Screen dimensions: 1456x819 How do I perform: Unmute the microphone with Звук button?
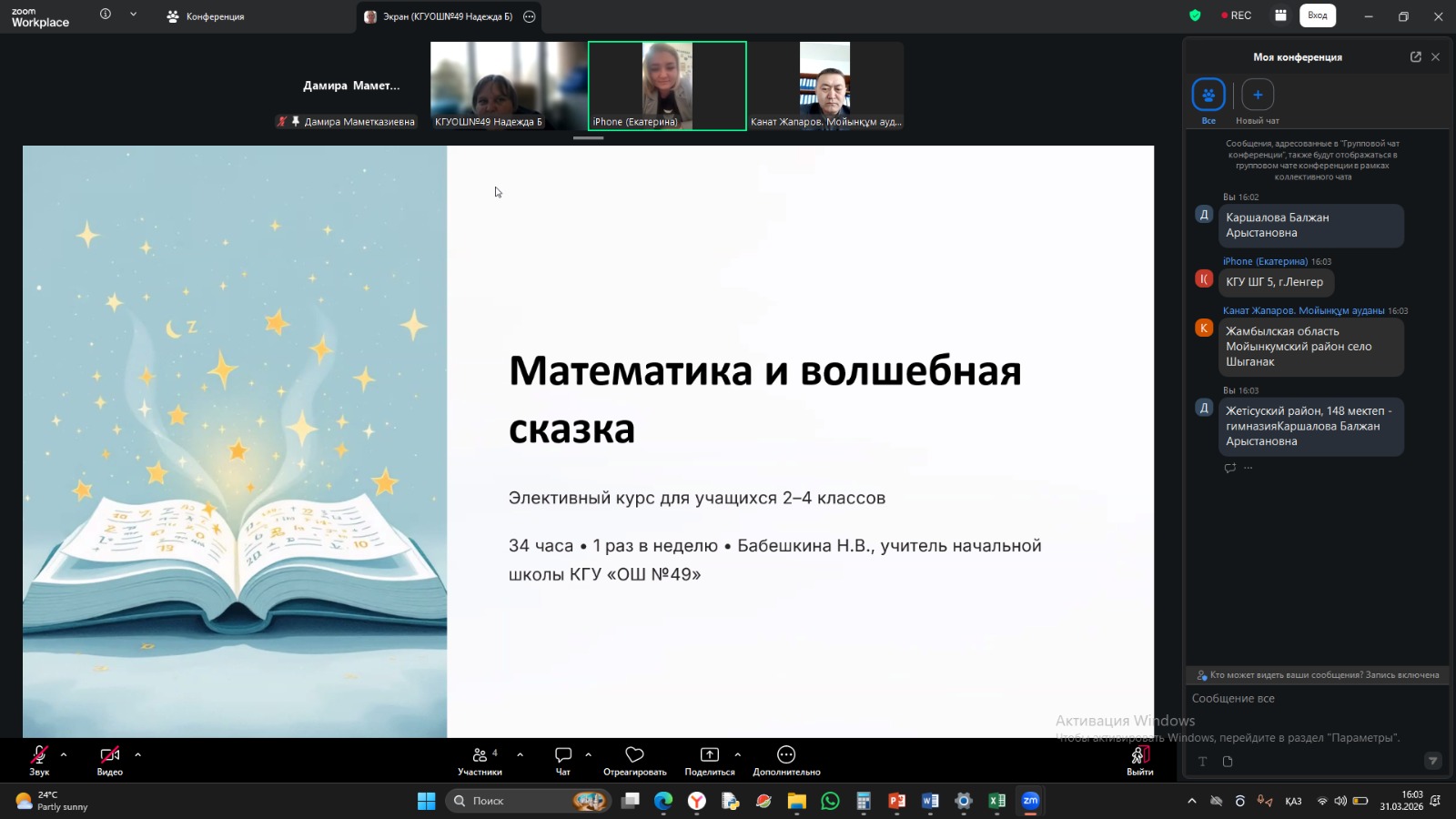[39, 761]
